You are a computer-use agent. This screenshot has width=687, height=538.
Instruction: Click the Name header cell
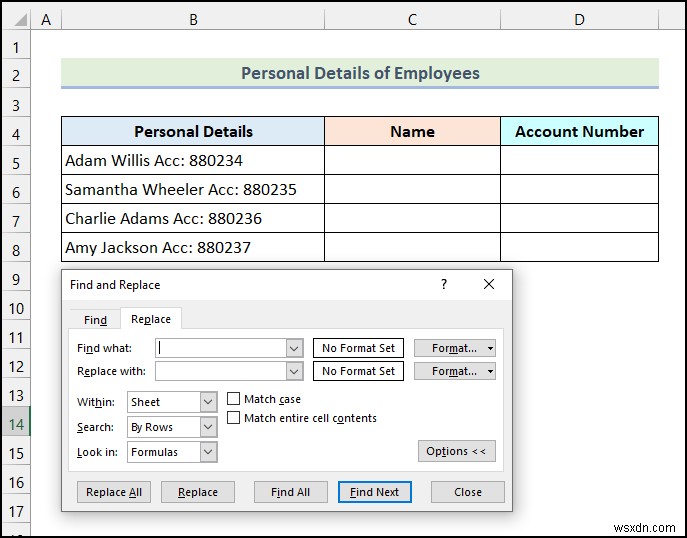[x=412, y=131]
